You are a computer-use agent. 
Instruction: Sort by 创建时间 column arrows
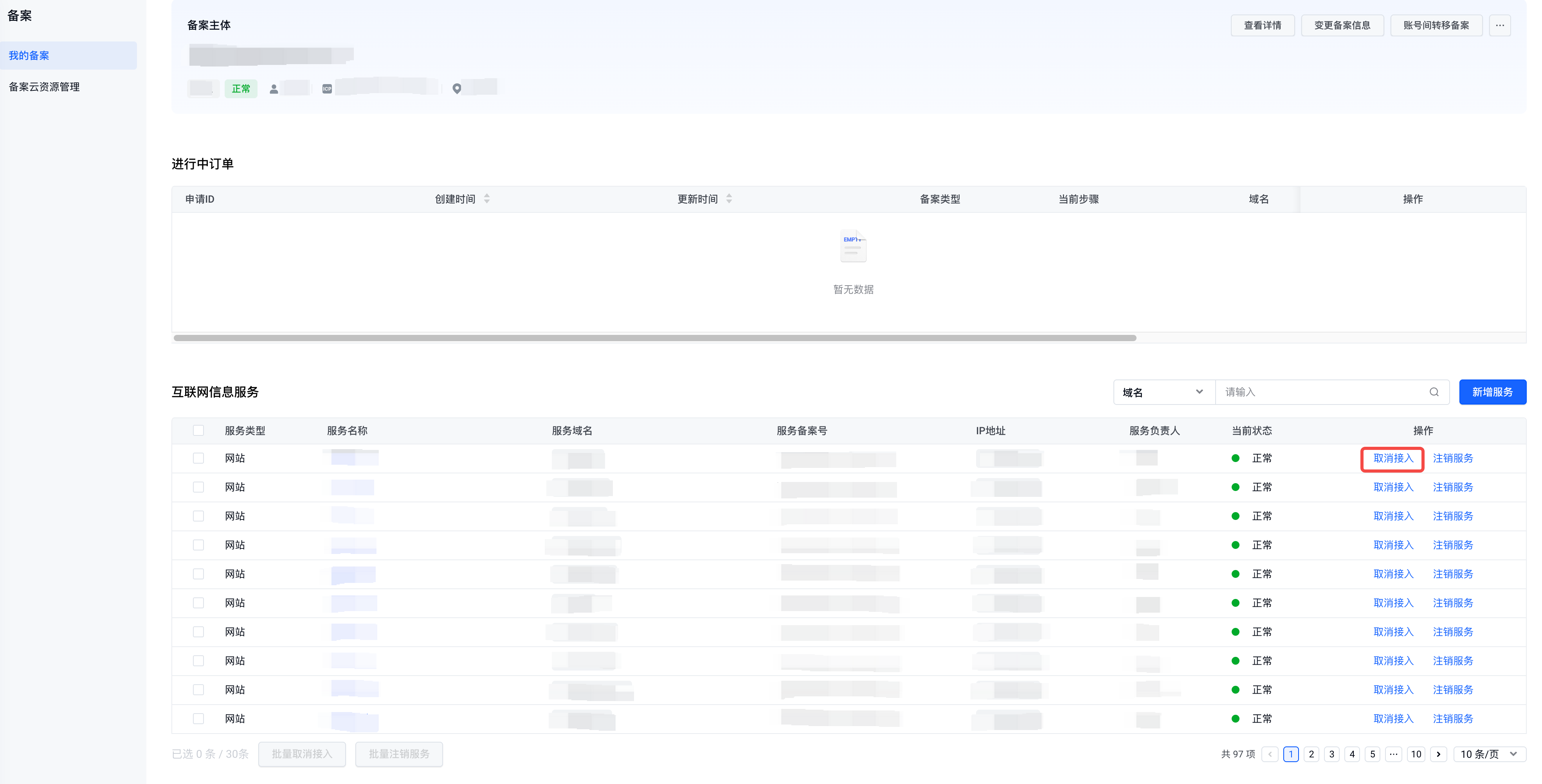point(486,199)
